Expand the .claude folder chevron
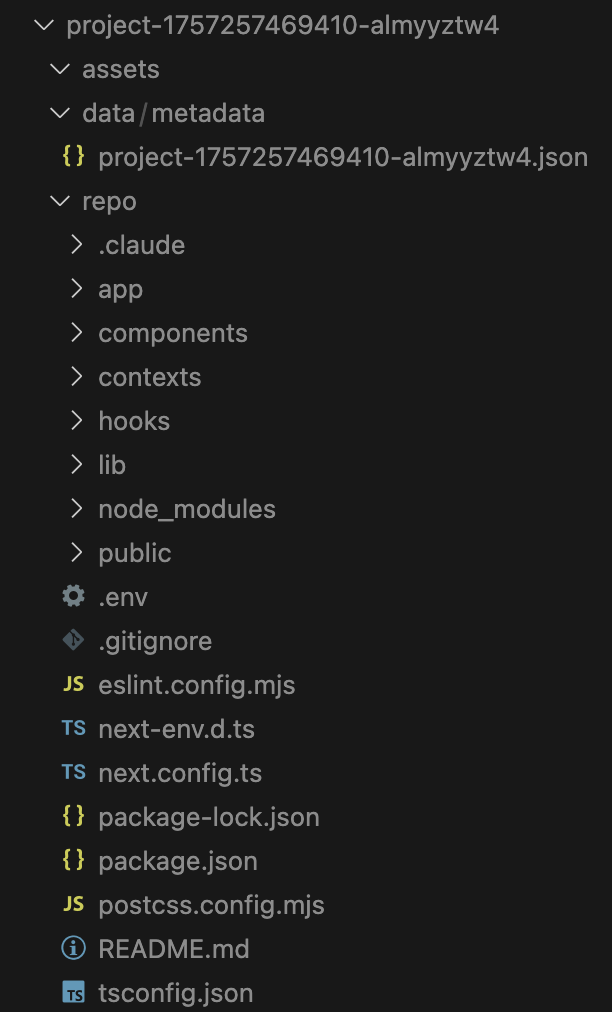The image size is (612, 1012). click(x=76, y=245)
